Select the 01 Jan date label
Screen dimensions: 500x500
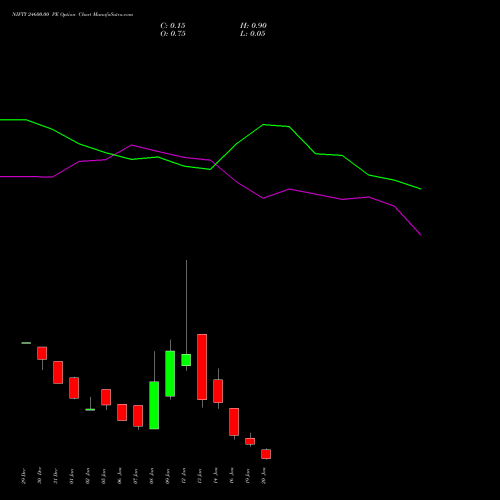click(72, 476)
